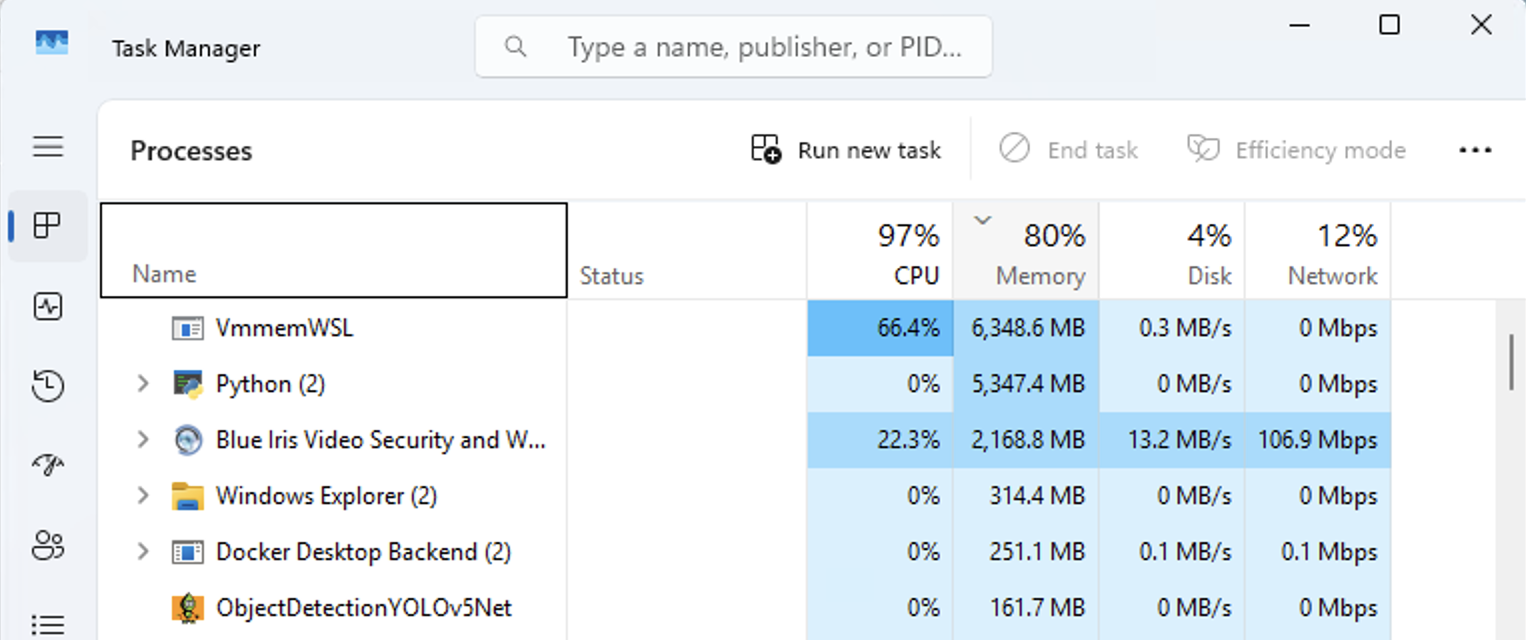
Task: Select the ObjectDetectionYOLOv5Net row name
Action: point(364,608)
